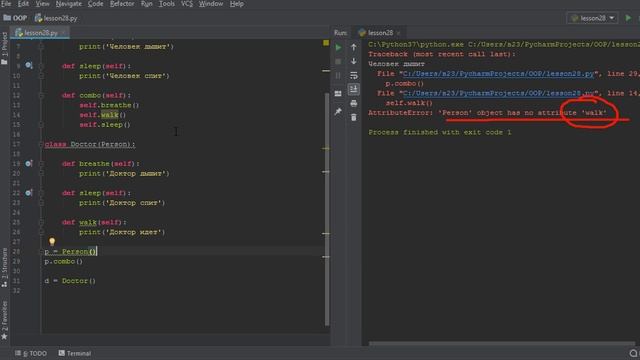Print the console output using the printer icon
This screenshot has width=640, height=360.
click(353, 103)
